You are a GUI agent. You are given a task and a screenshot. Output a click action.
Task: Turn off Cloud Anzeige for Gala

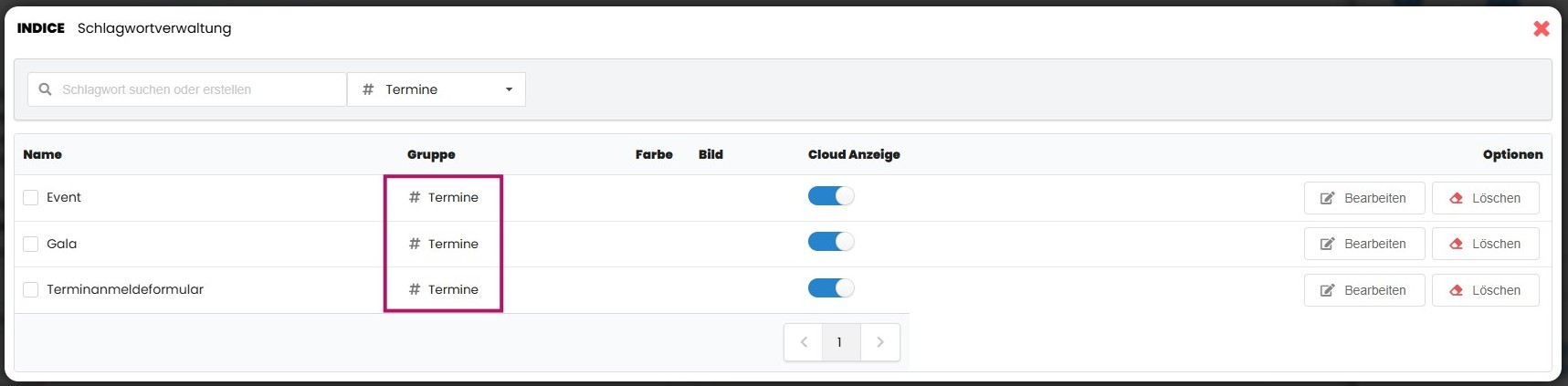tap(831, 242)
